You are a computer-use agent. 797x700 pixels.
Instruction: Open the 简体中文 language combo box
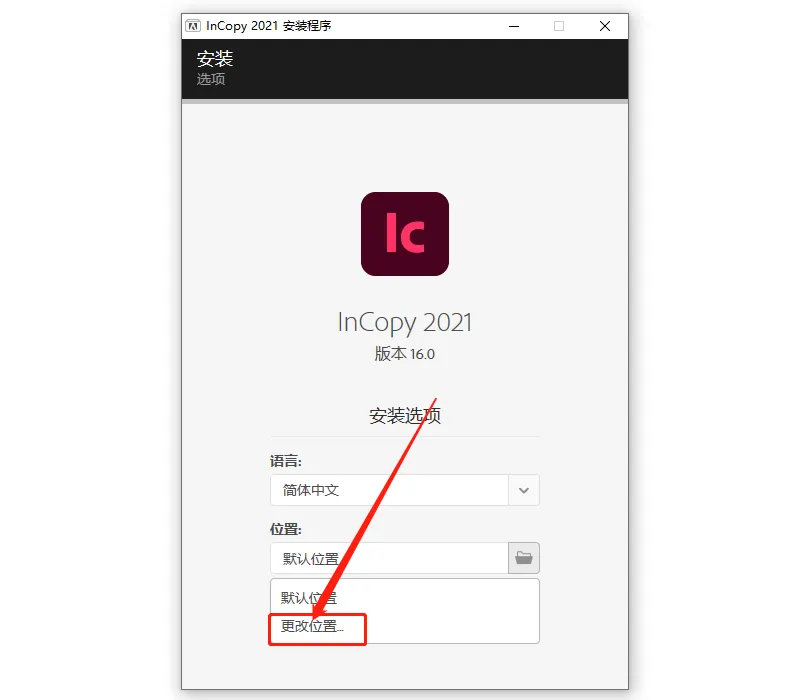pyautogui.click(x=405, y=490)
